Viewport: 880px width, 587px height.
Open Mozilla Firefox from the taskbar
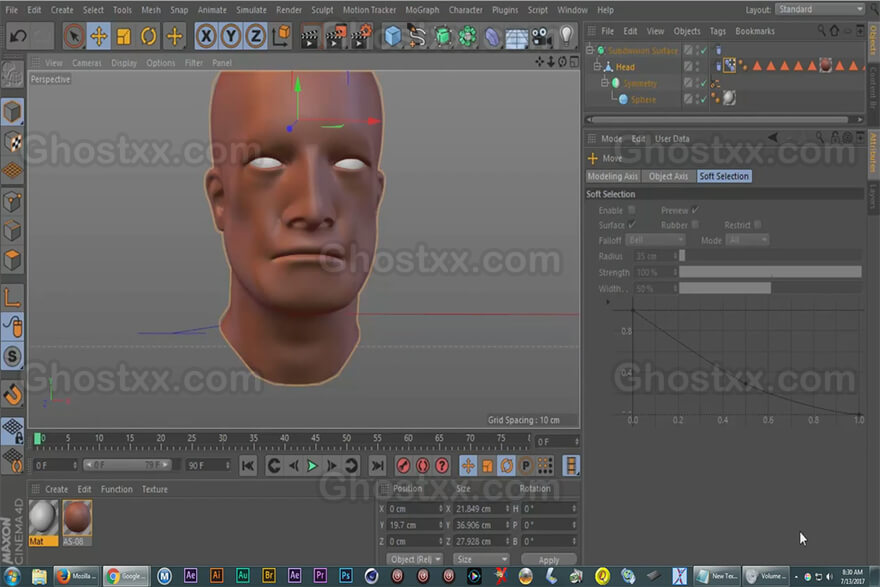tap(76, 576)
